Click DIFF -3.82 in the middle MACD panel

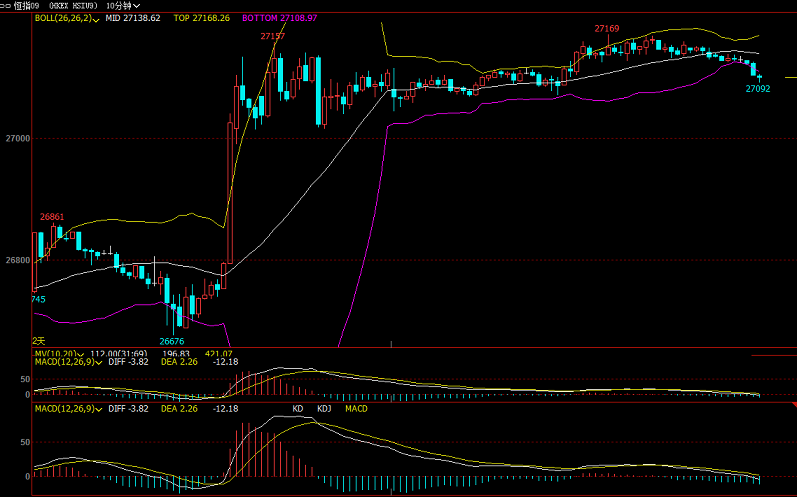[x=129, y=362]
